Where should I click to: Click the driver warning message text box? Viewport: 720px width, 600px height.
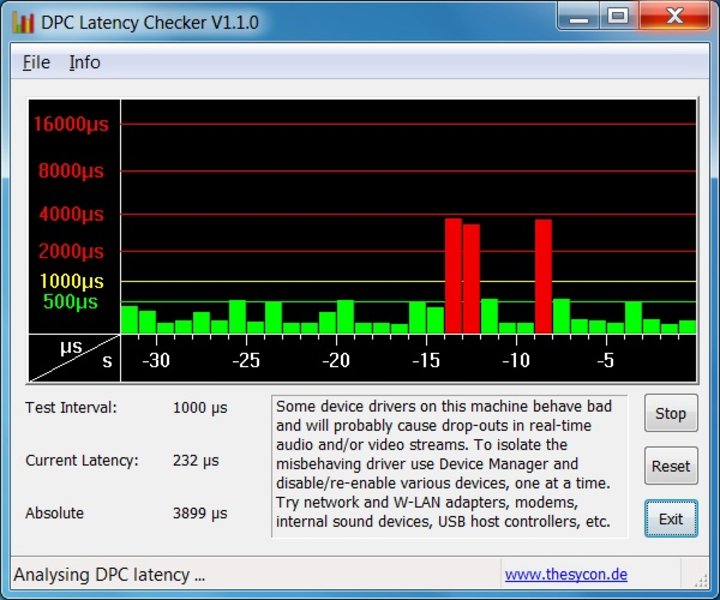click(x=449, y=466)
